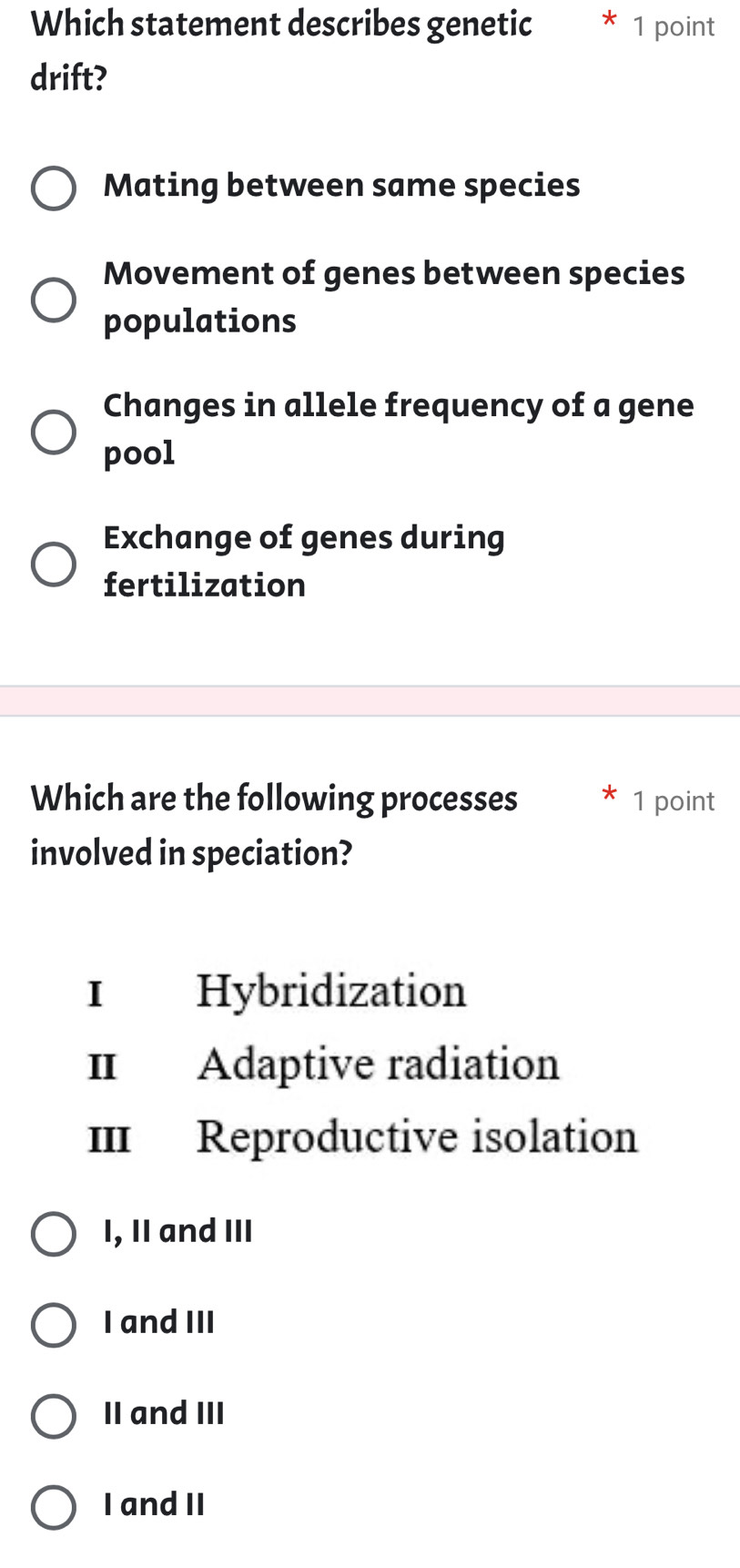The image size is (740, 1568).
Task: Click the "Reproductive isolation" list item
Action: [x=418, y=1136]
